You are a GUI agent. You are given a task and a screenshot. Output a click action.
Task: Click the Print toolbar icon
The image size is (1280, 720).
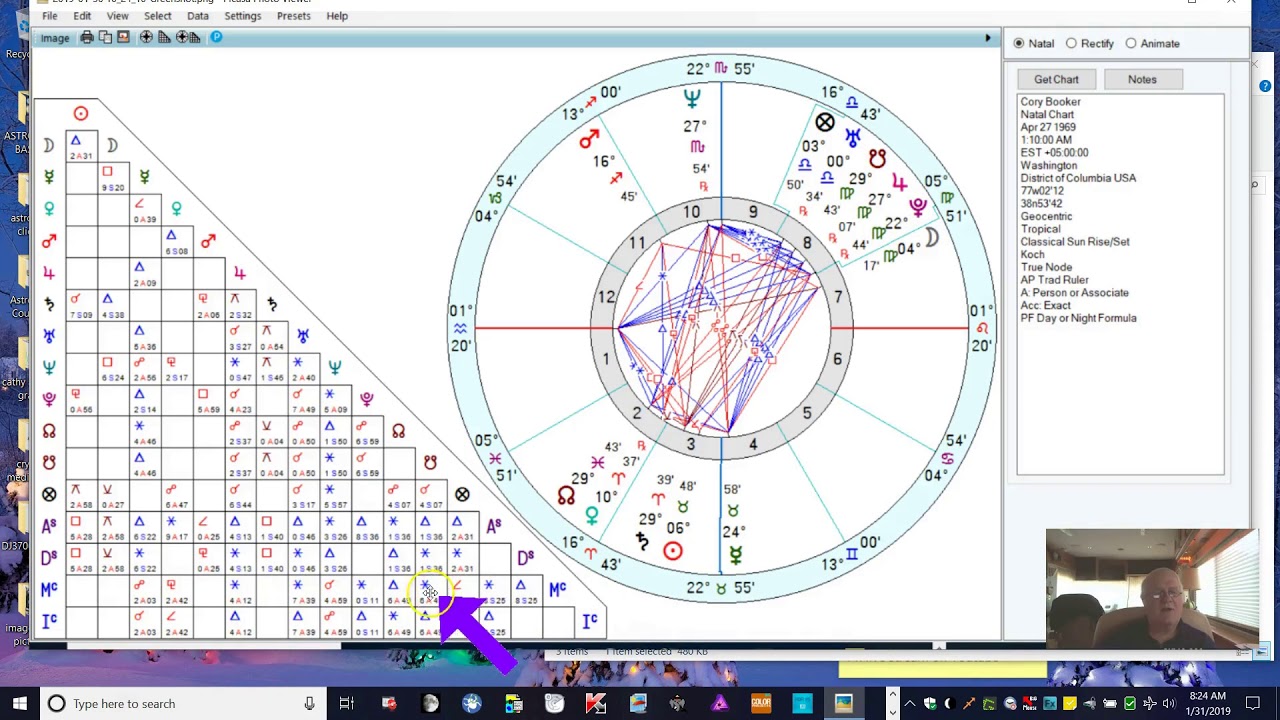pyautogui.click(x=87, y=37)
